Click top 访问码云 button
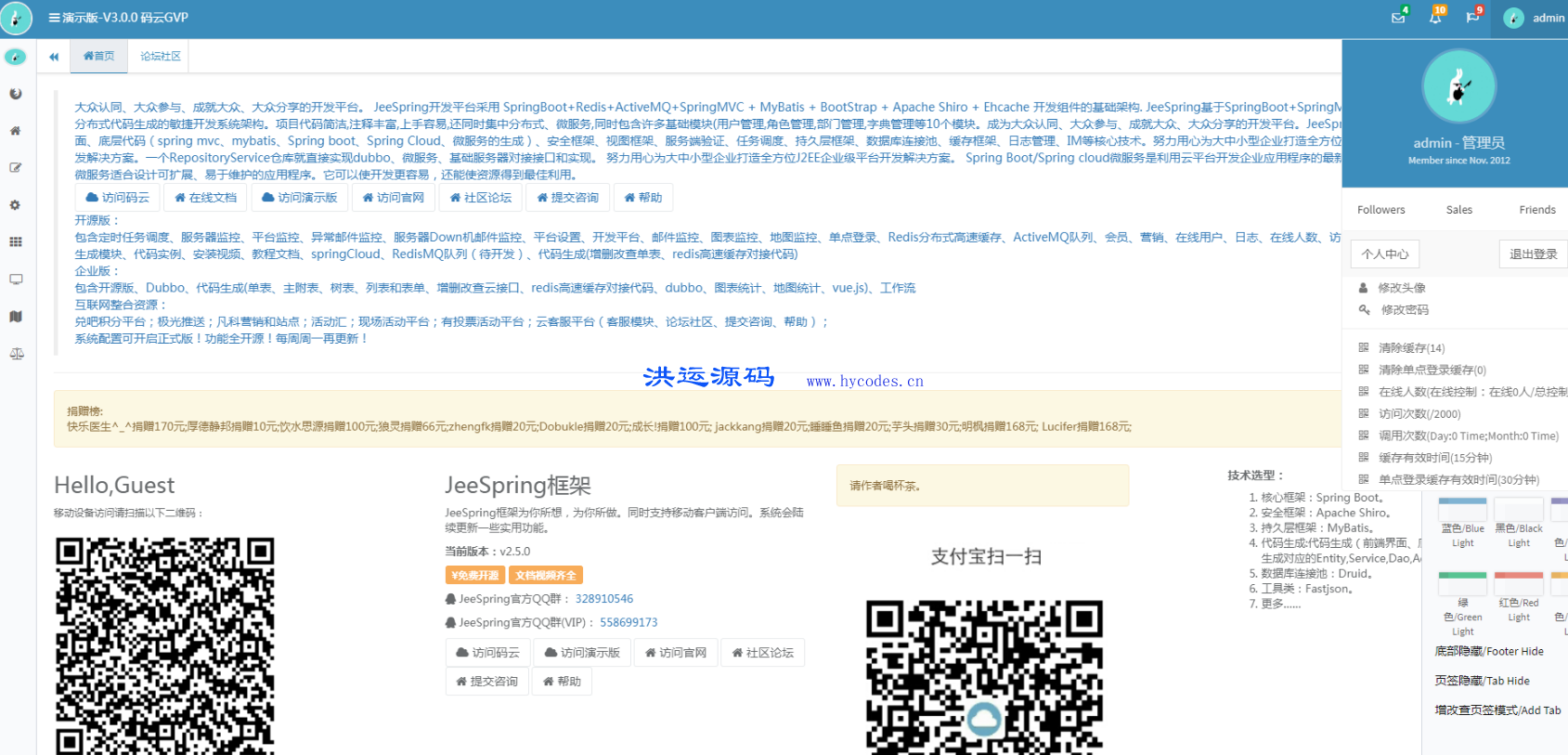1568x755 pixels. 118,198
